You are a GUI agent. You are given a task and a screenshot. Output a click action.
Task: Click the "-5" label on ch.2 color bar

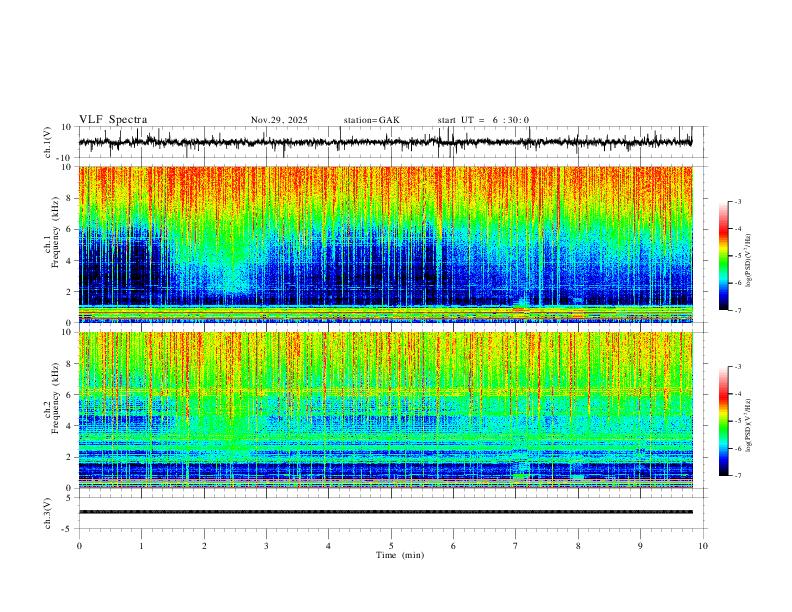(737, 421)
